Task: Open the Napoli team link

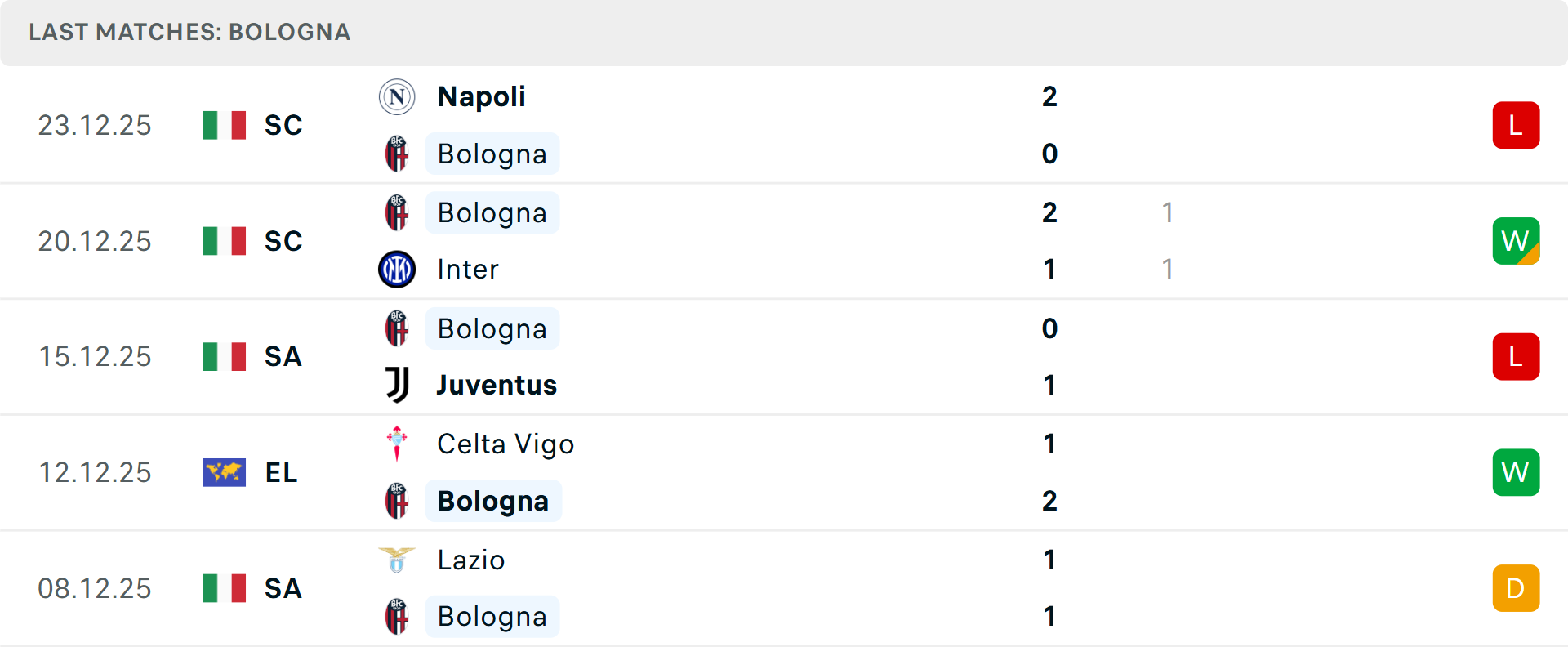Action: 482,97
